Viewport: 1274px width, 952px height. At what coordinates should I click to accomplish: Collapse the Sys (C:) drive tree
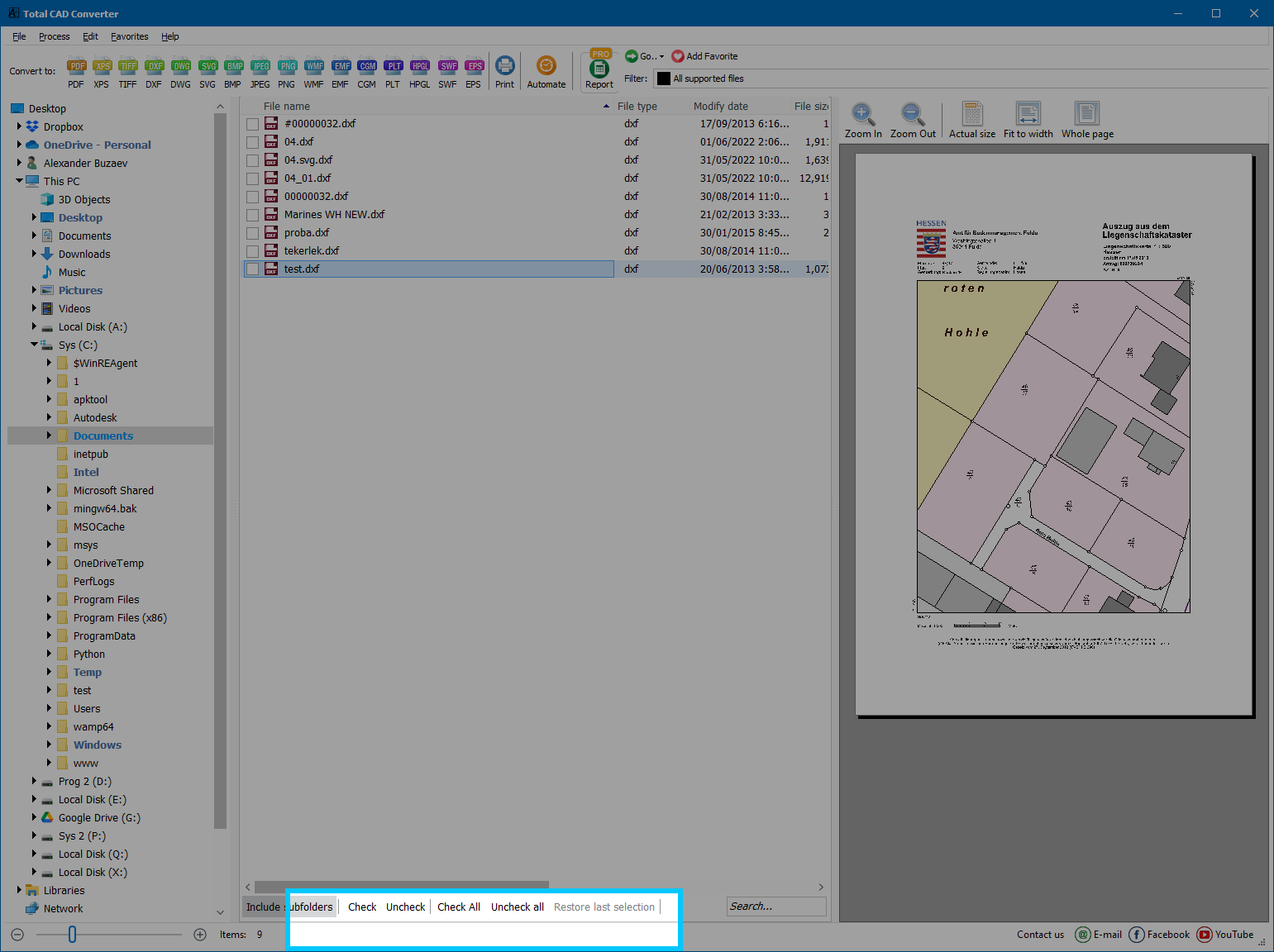click(x=34, y=345)
